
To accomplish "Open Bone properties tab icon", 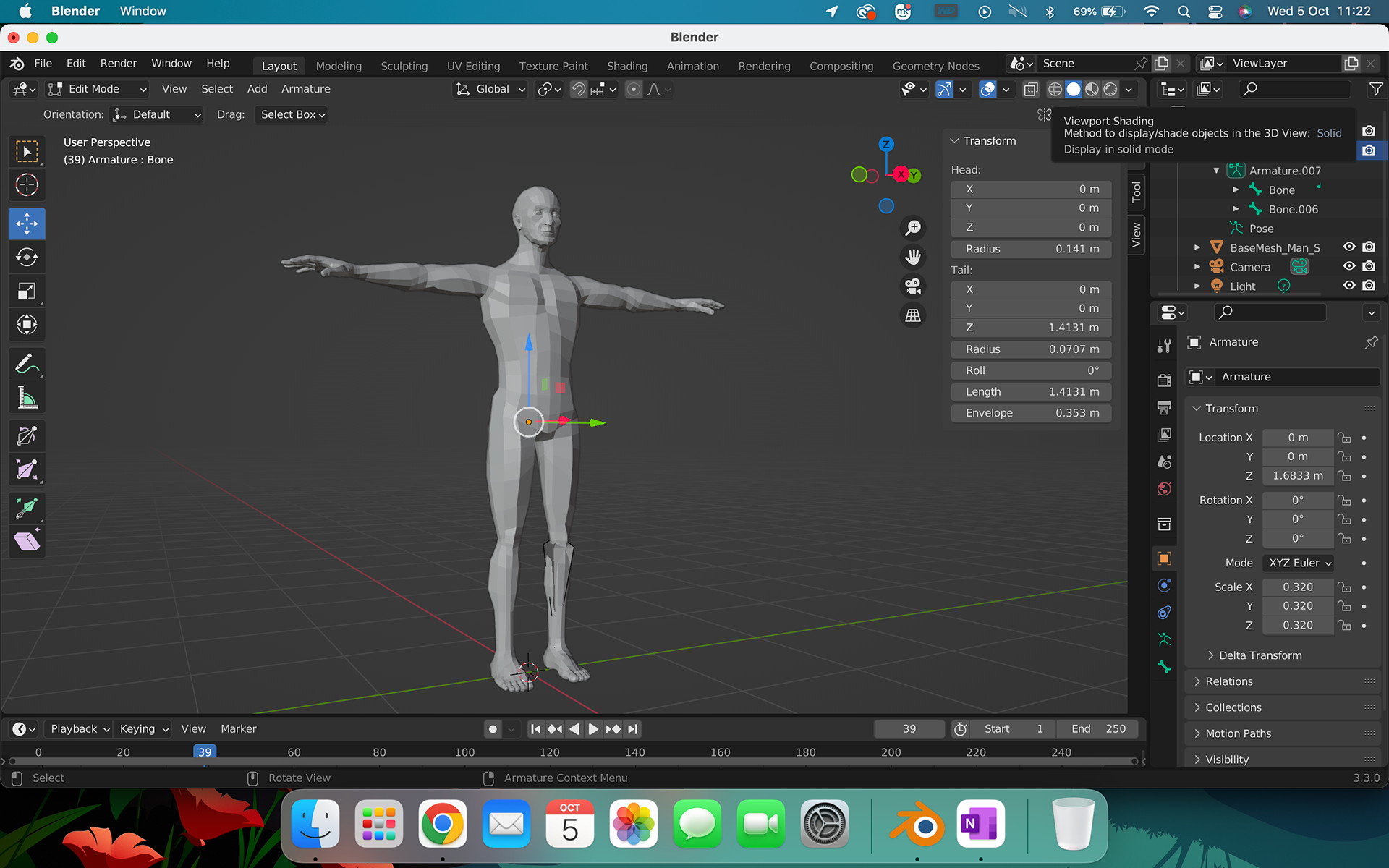I will [1164, 667].
